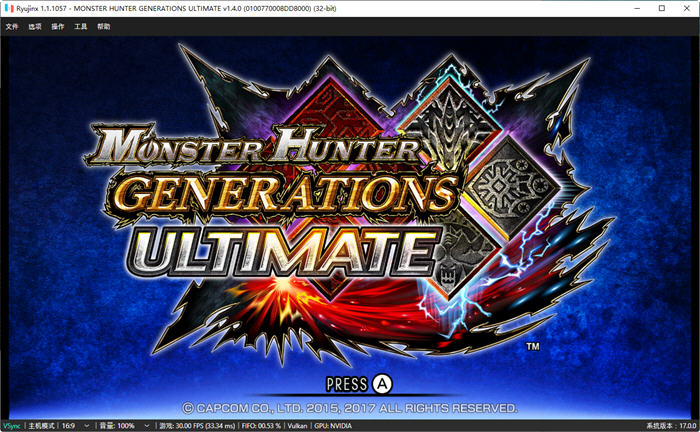Open the 选项 (Options) menu
700x432 pixels.
[35, 27]
